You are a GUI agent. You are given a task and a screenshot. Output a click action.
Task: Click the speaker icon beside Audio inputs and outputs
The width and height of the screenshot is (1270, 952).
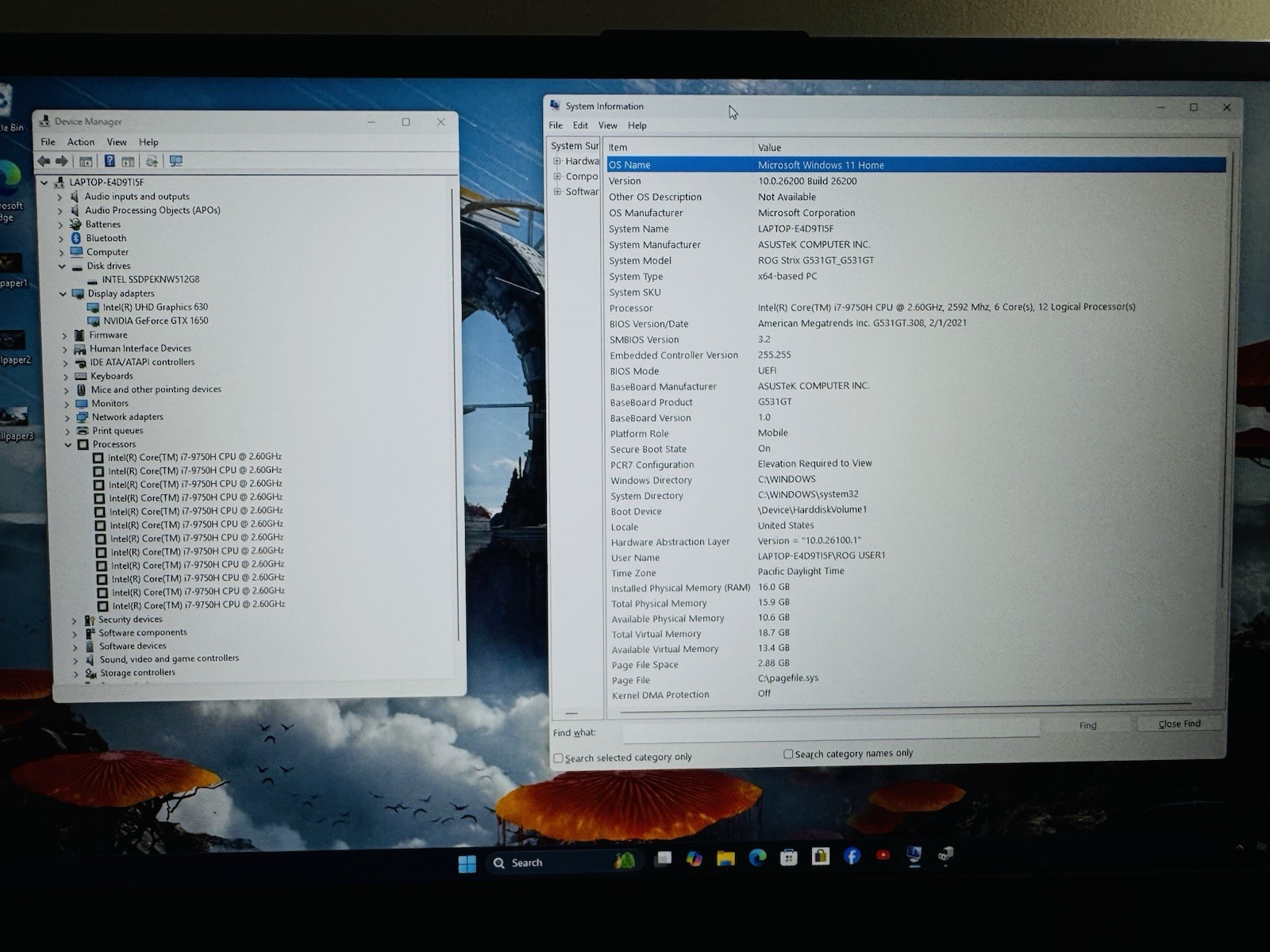point(75,197)
